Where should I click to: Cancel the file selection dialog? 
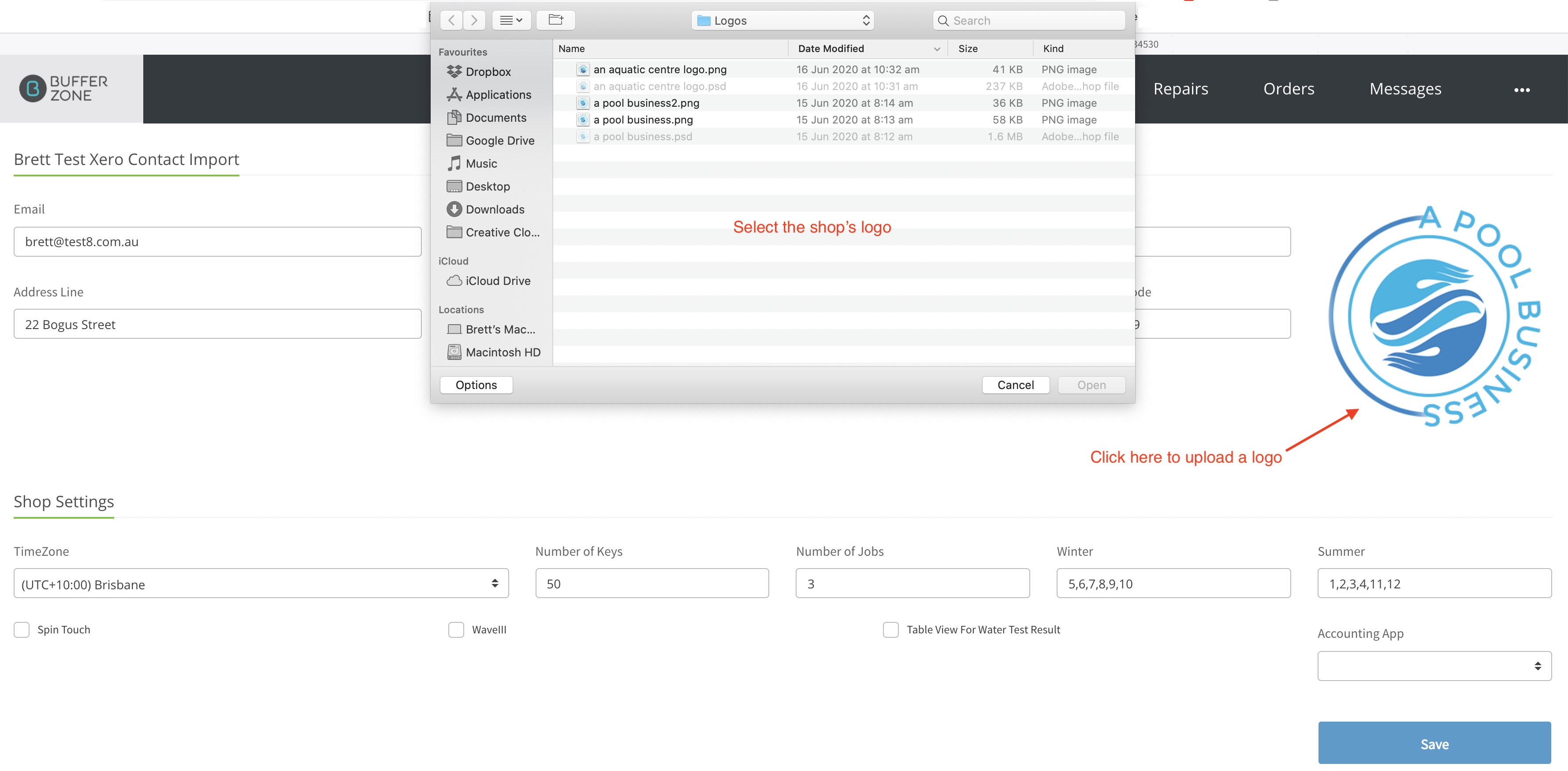pyautogui.click(x=1015, y=385)
